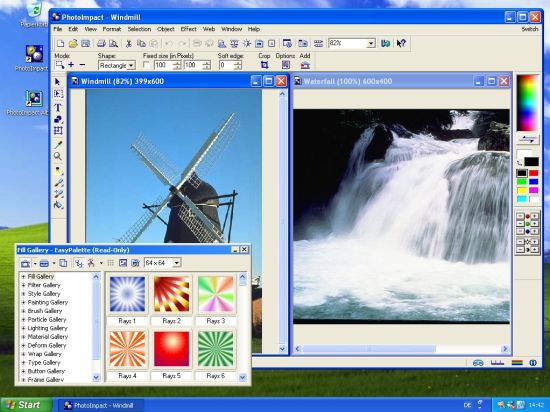Click the Windows Start button
The width and height of the screenshot is (550, 412).
click(x=26, y=405)
